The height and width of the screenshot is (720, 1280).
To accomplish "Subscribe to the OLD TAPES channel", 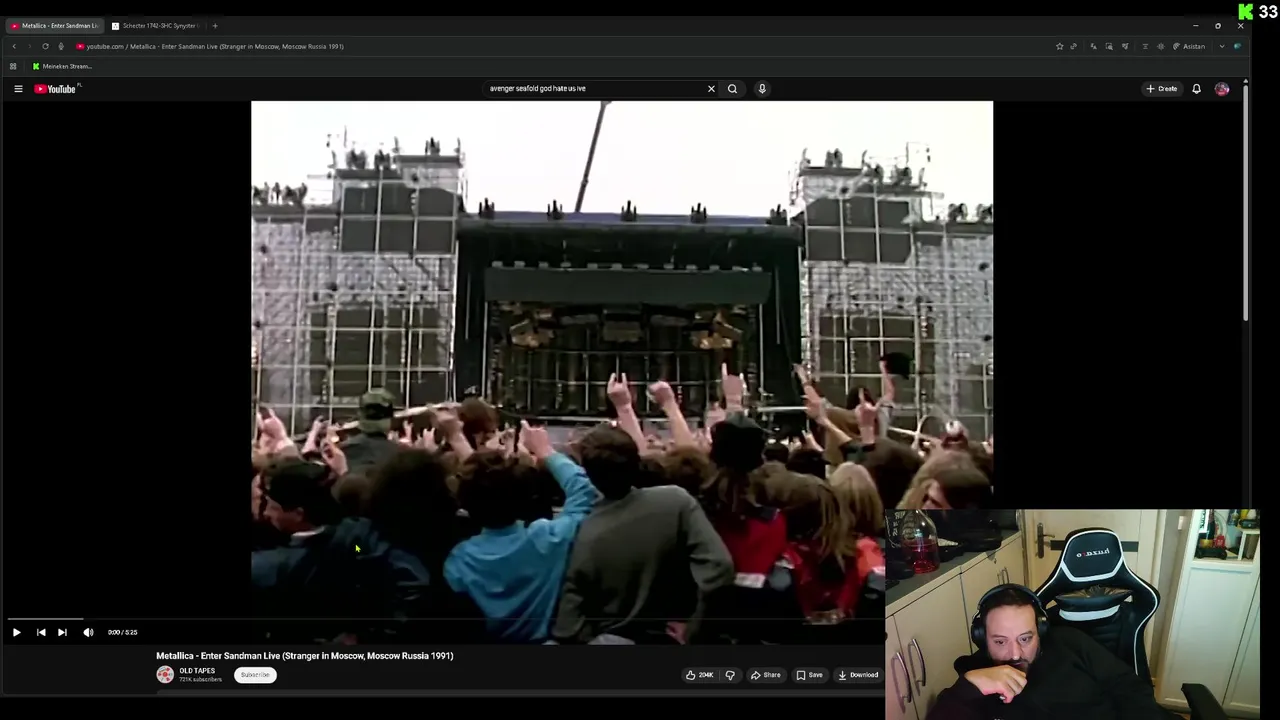I will pyautogui.click(x=255, y=675).
